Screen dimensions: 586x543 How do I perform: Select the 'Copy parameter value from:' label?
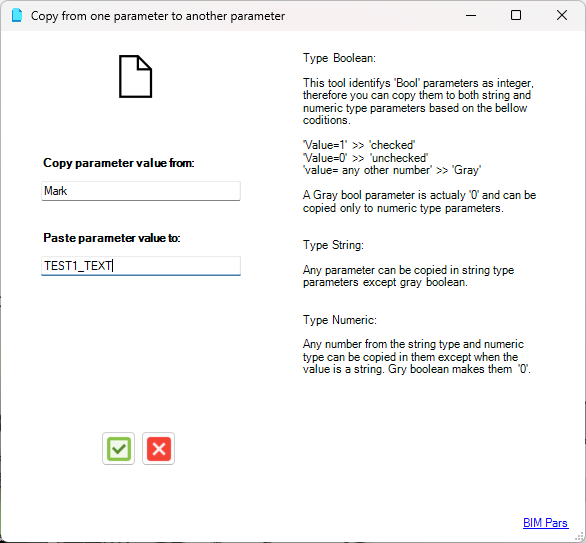click(119, 163)
